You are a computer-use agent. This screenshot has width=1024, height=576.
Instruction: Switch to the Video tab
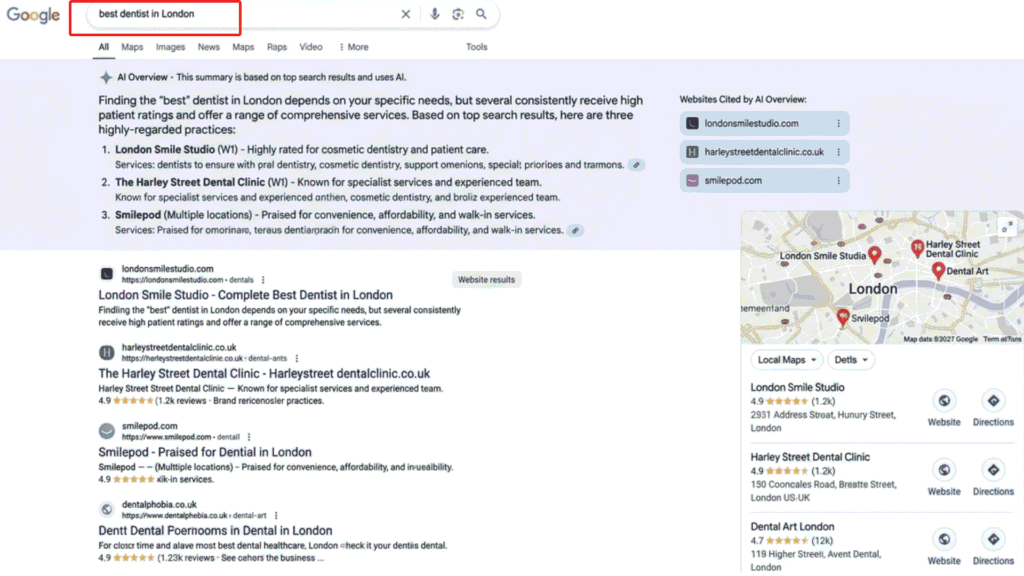coord(311,47)
